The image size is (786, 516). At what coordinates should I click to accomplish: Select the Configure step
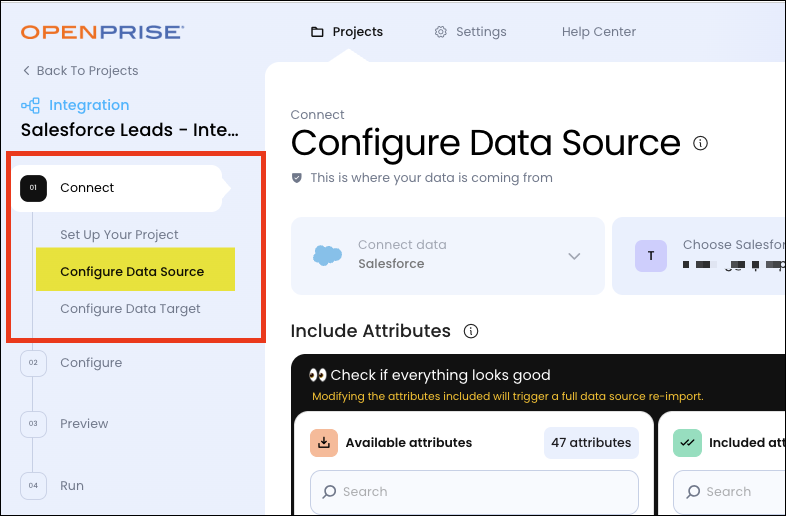tap(91, 363)
